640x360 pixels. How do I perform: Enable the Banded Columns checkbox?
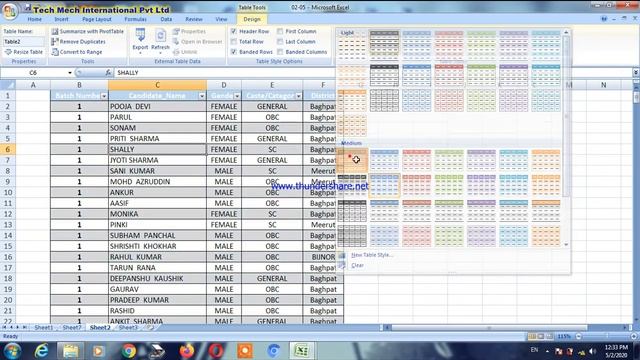[280, 52]
